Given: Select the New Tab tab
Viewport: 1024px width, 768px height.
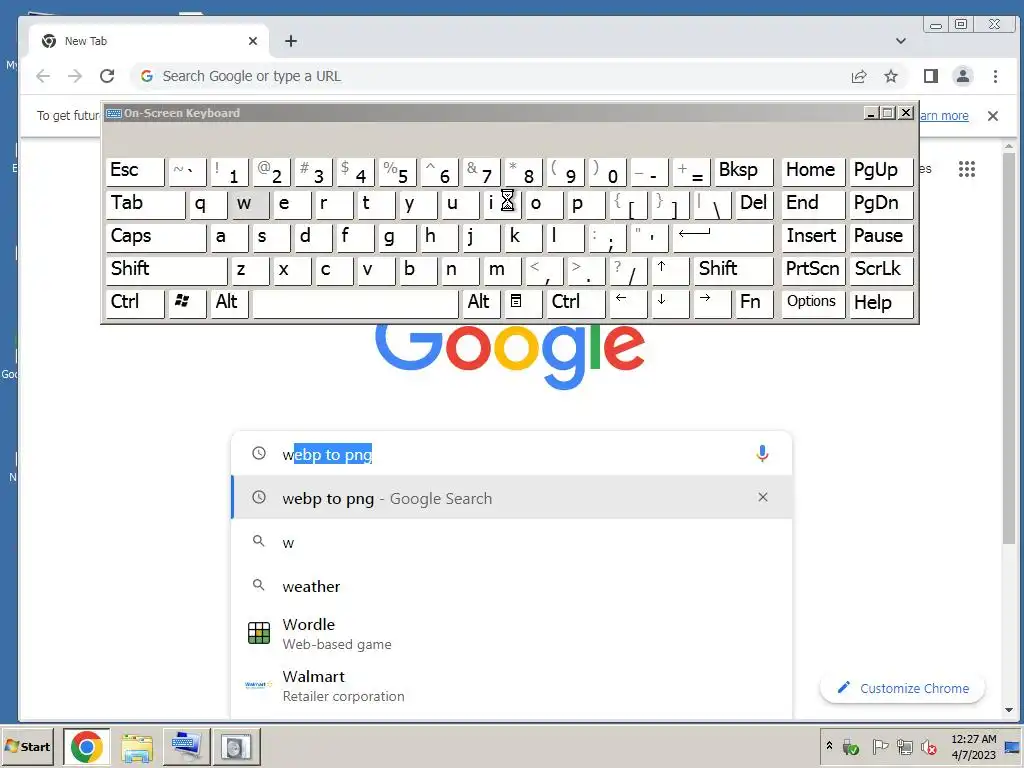Looking at the screenshot, I should 149,41.
